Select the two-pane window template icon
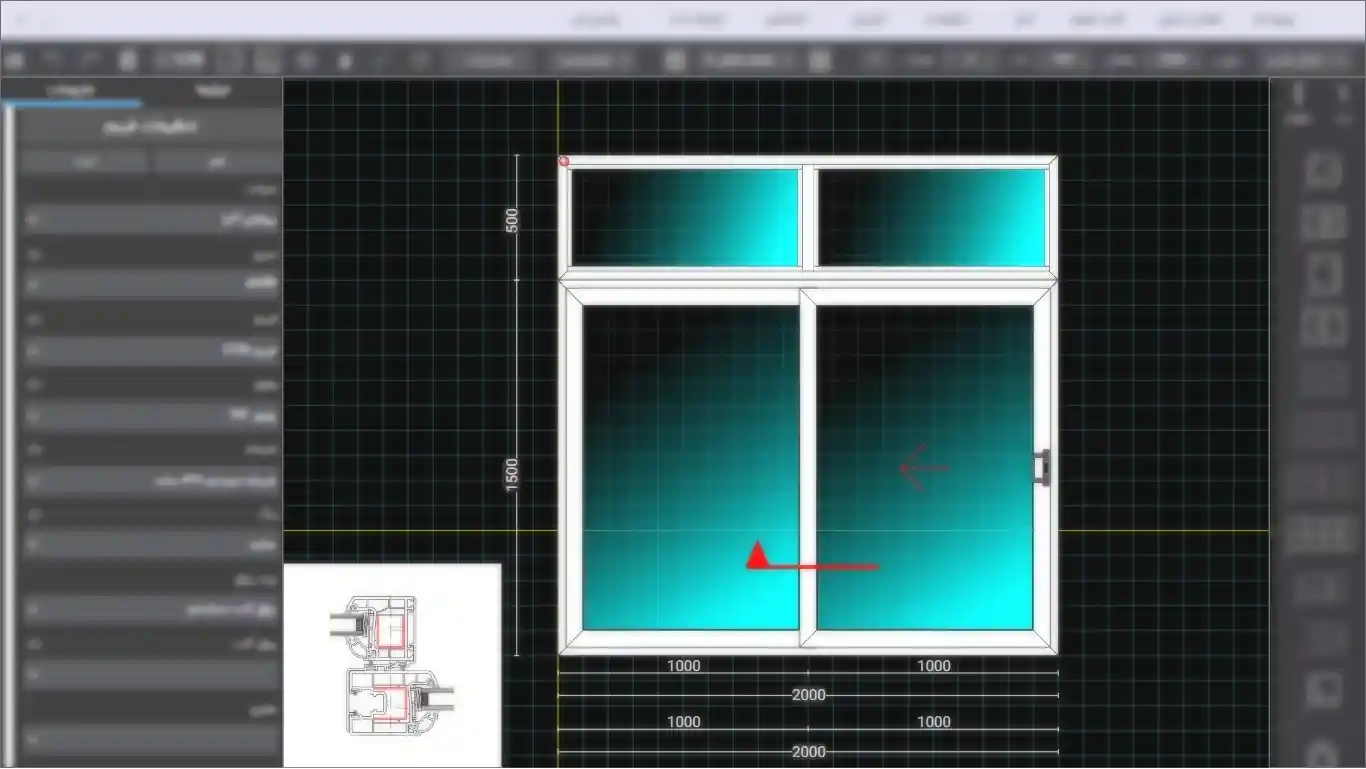 click(1323, 222)
